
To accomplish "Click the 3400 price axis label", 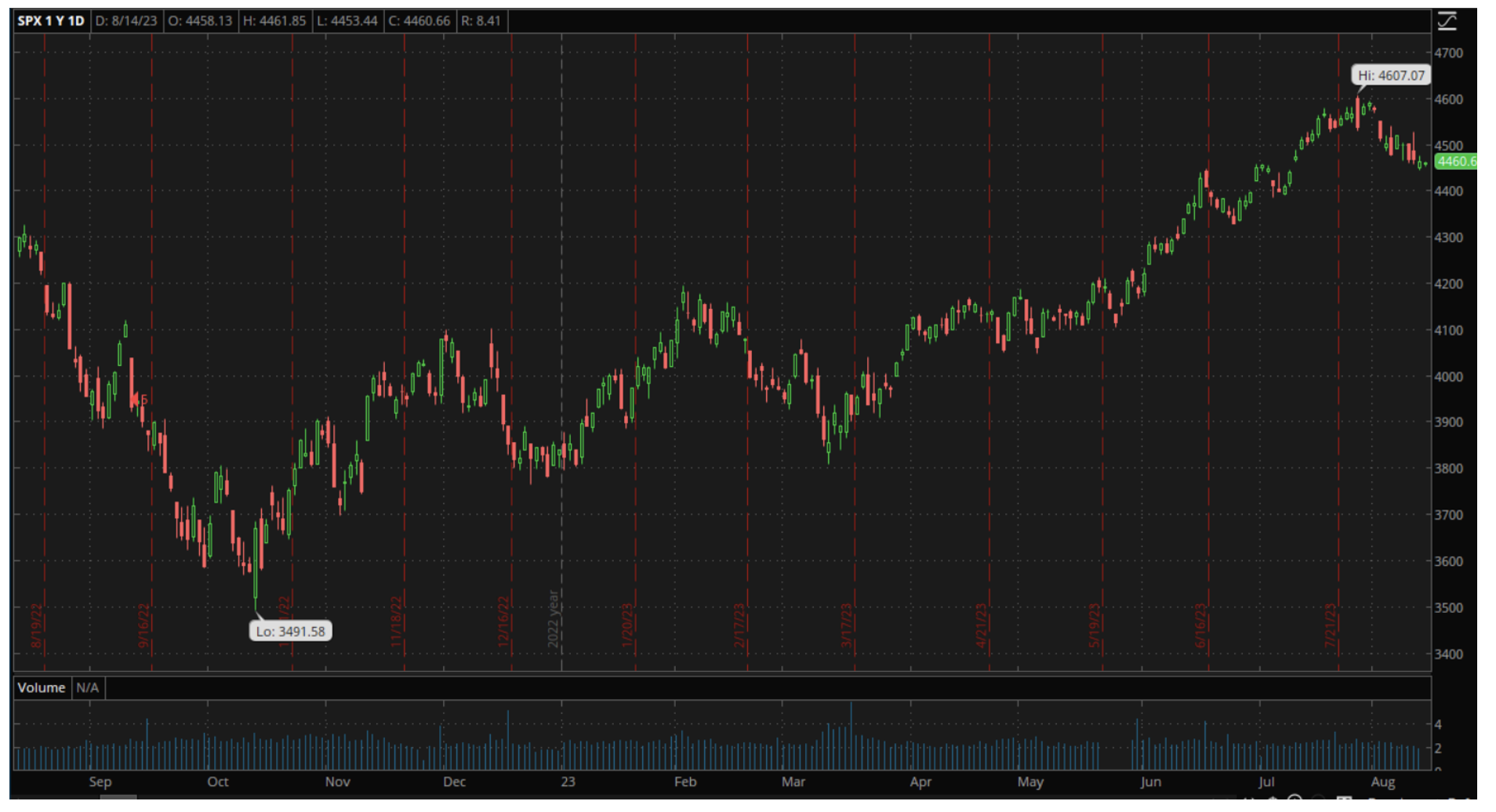I will point(1448,654).
